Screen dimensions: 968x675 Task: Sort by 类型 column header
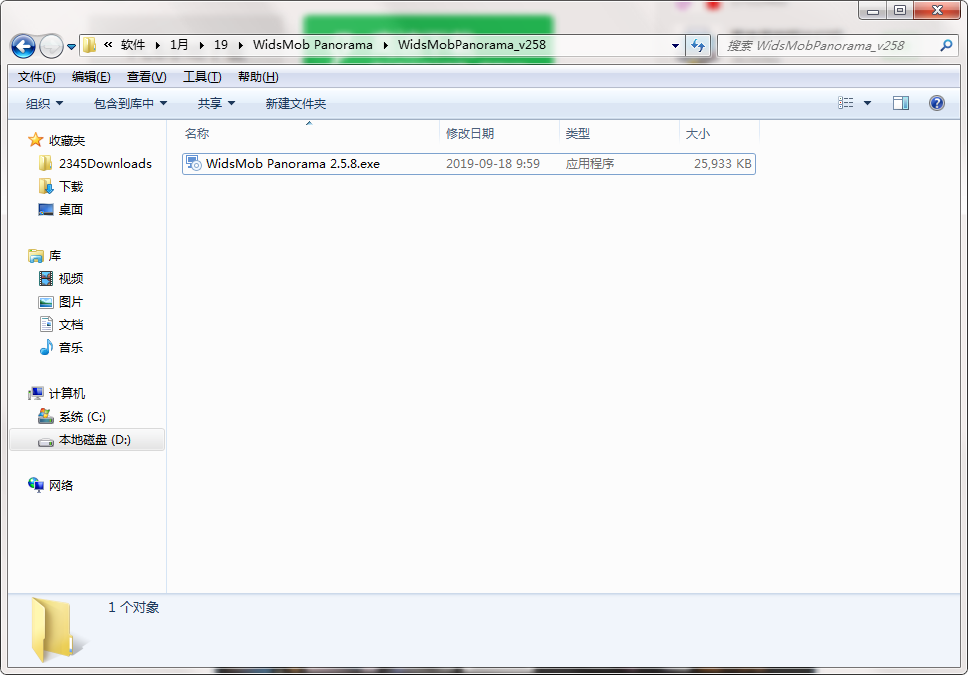[578, 133]
